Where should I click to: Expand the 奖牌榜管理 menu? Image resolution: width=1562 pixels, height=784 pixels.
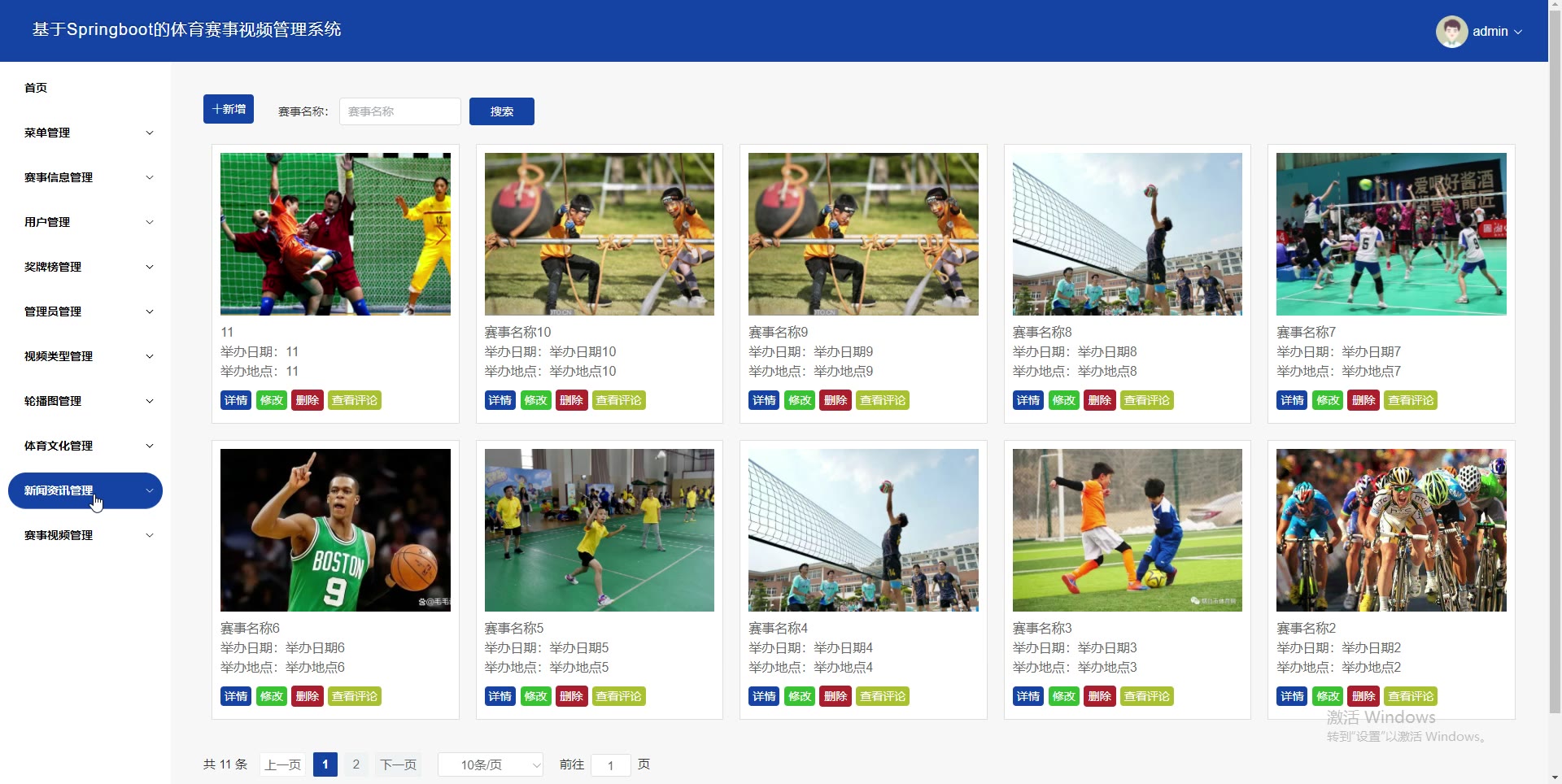coord(85,267)
